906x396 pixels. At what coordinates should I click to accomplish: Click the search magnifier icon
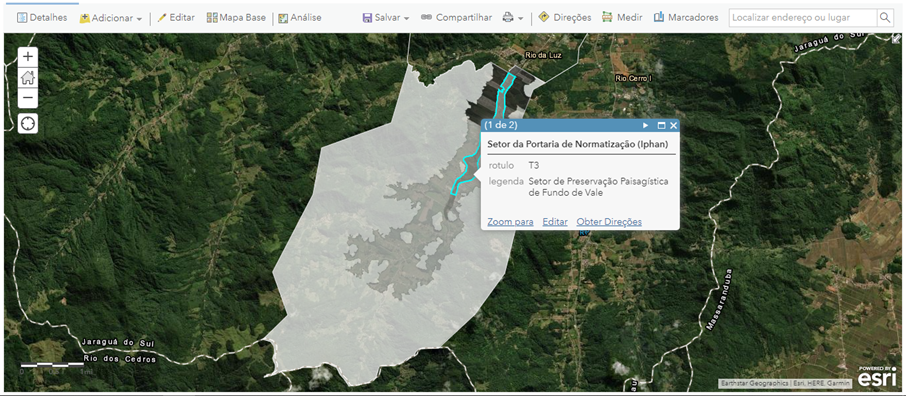coord(885,18)
